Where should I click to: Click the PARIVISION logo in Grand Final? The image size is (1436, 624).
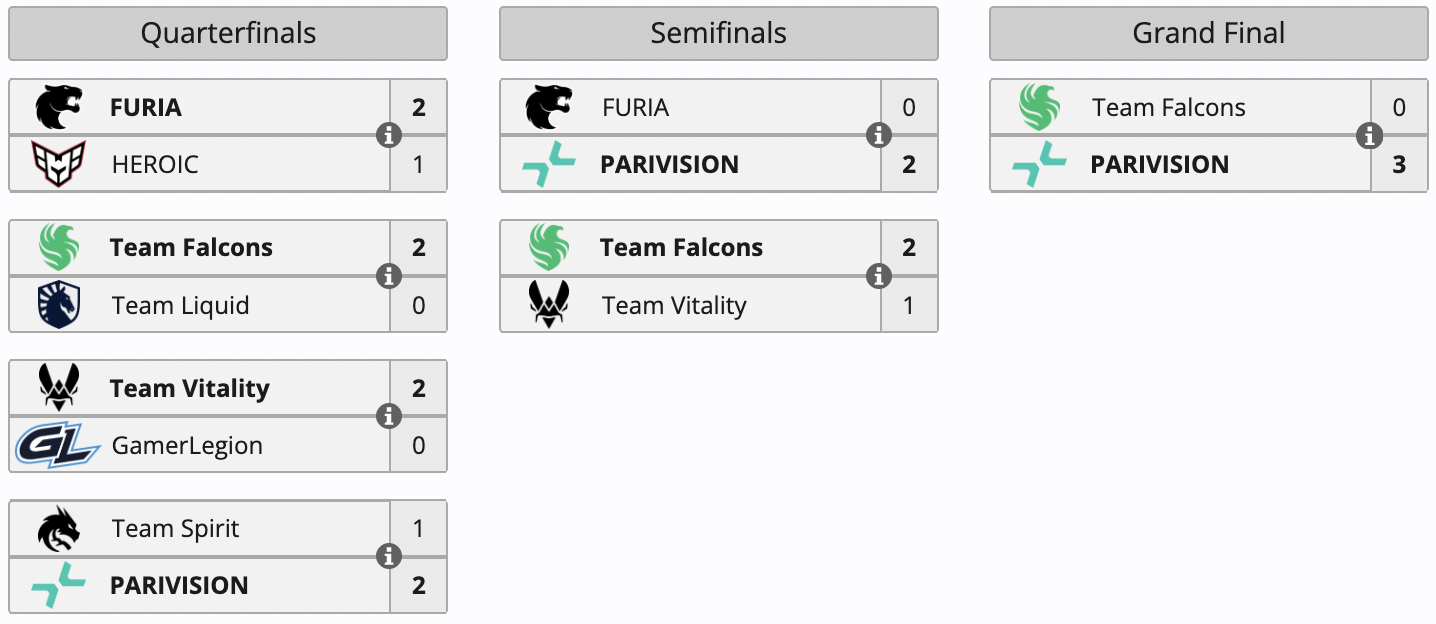pyautogui.click(x=1039, y=165)
